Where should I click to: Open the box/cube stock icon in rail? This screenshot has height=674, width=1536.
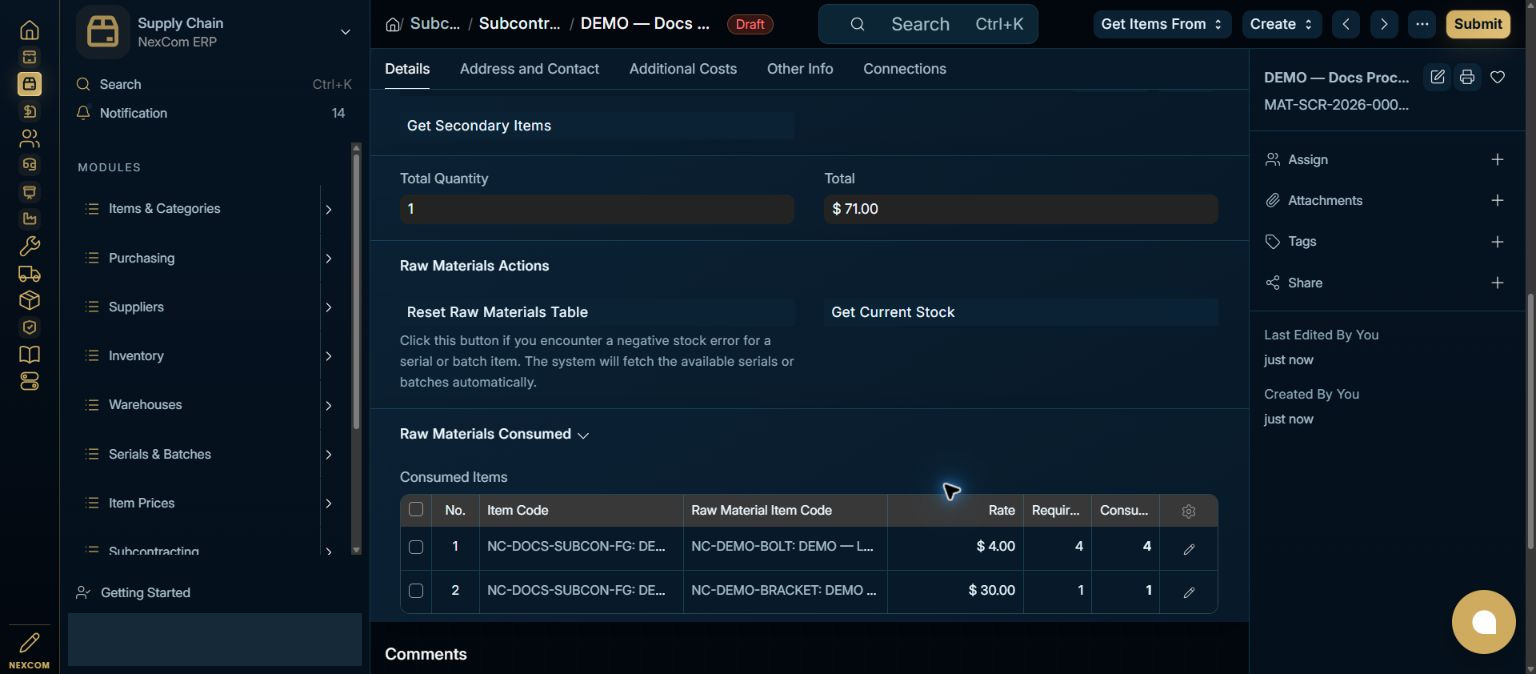point(29,300)
